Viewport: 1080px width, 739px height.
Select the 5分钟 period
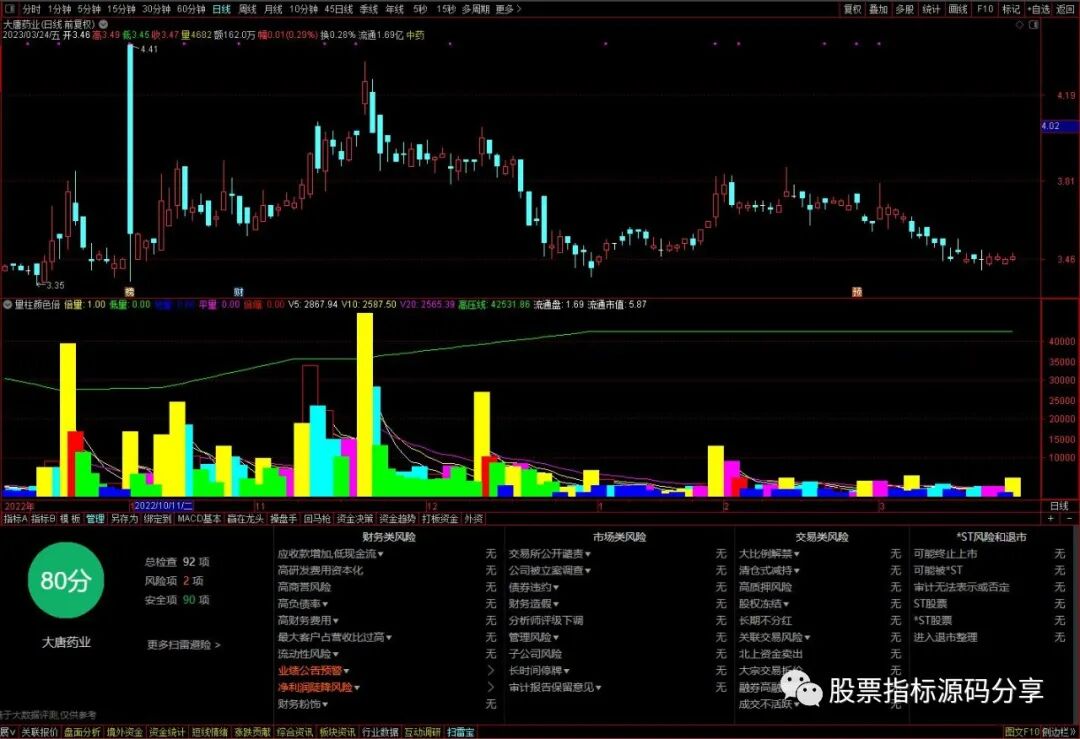[x=89, y=9]
